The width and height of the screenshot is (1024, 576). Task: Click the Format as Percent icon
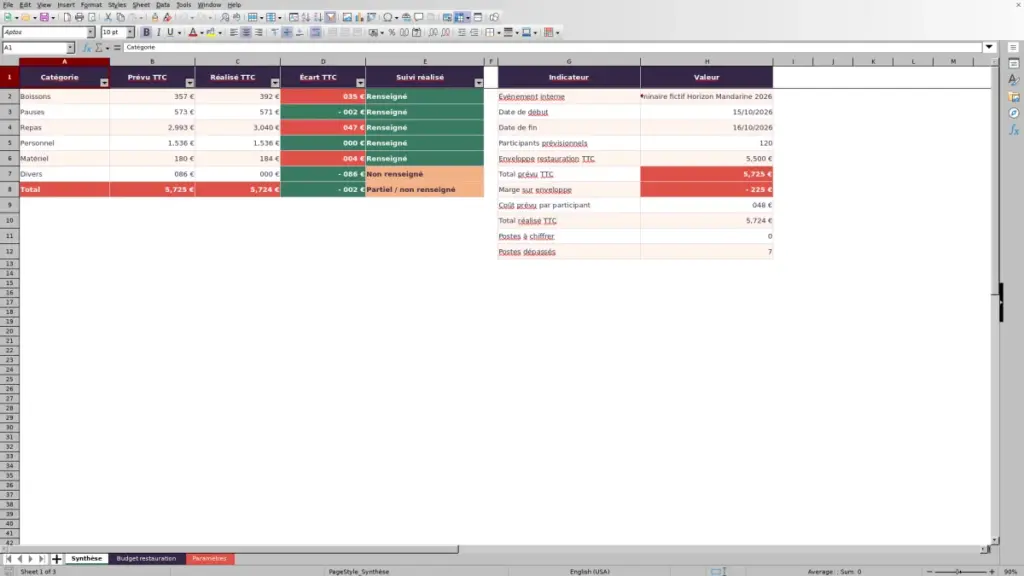tap(392, 33)
